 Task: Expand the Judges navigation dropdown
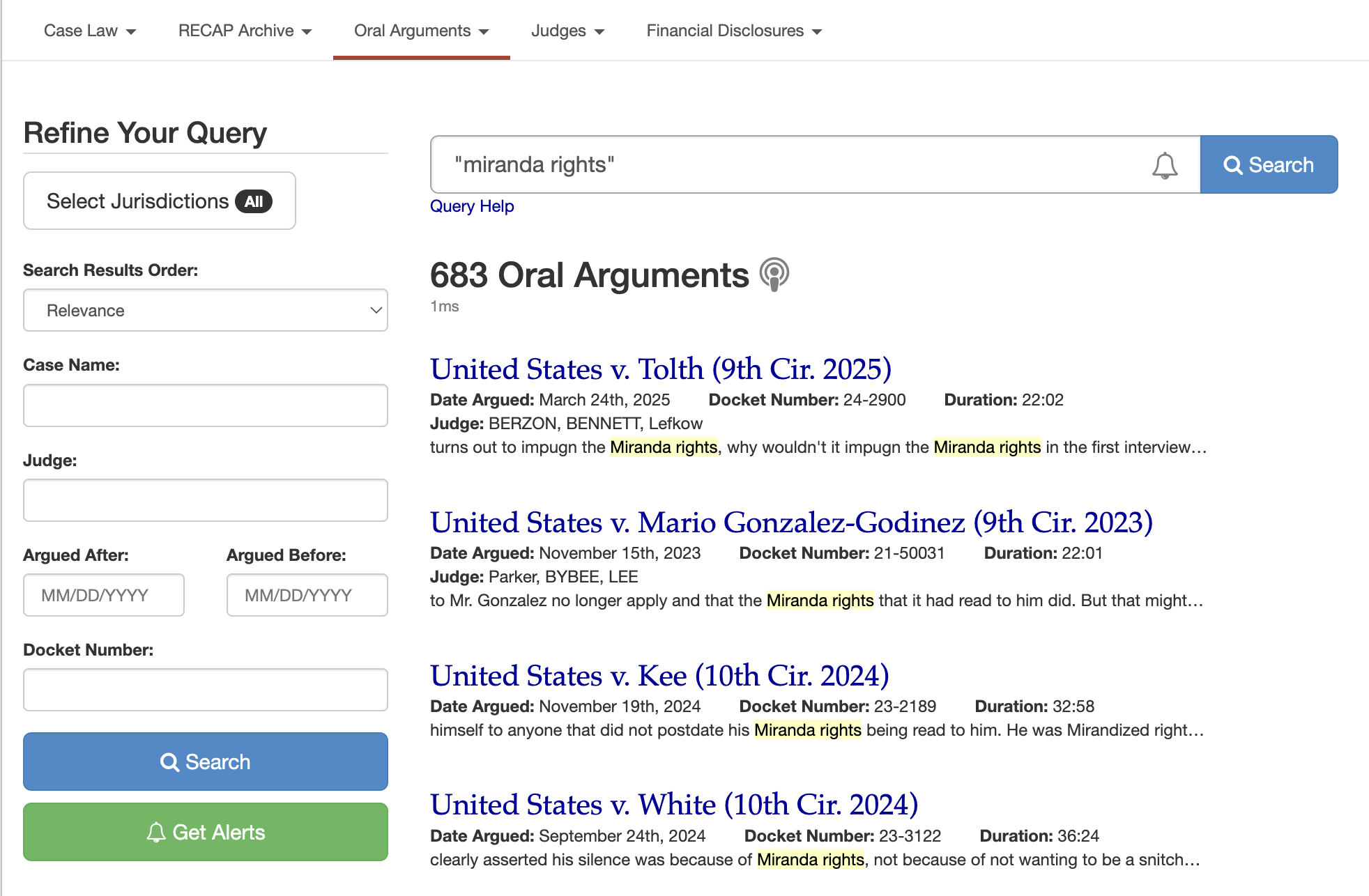[x=567, y=30]
